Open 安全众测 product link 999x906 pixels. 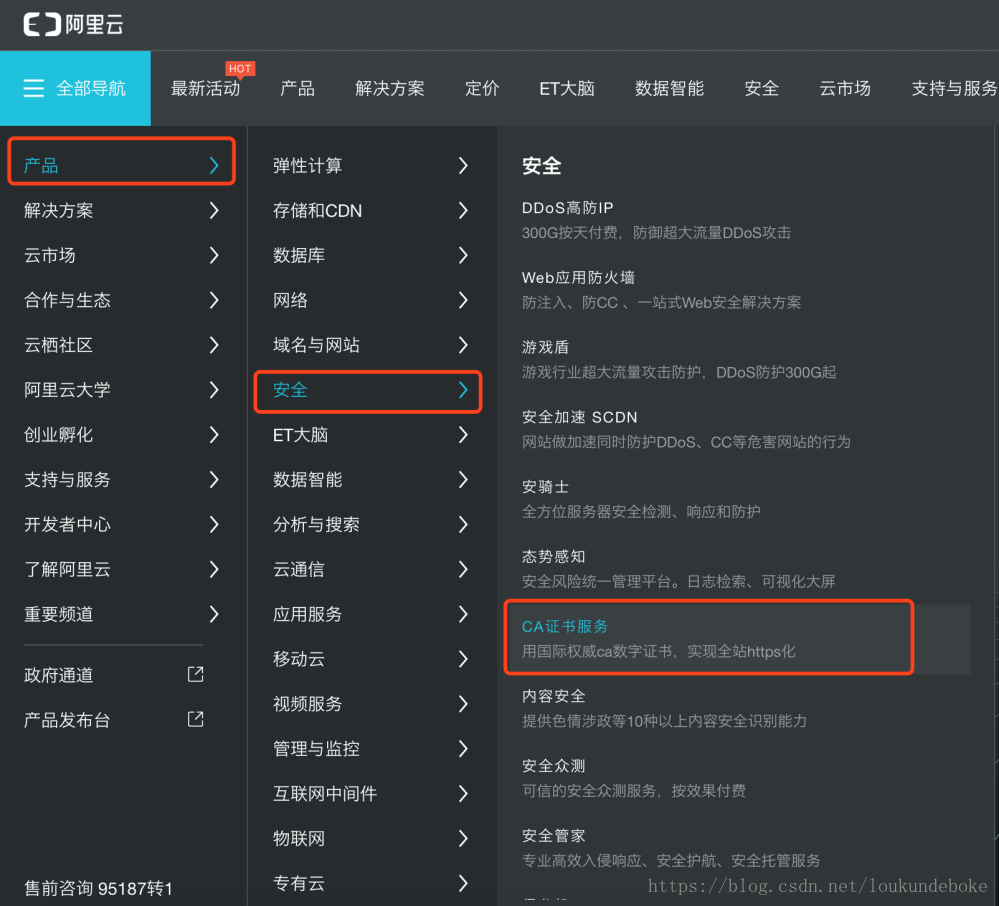[554, 766]
